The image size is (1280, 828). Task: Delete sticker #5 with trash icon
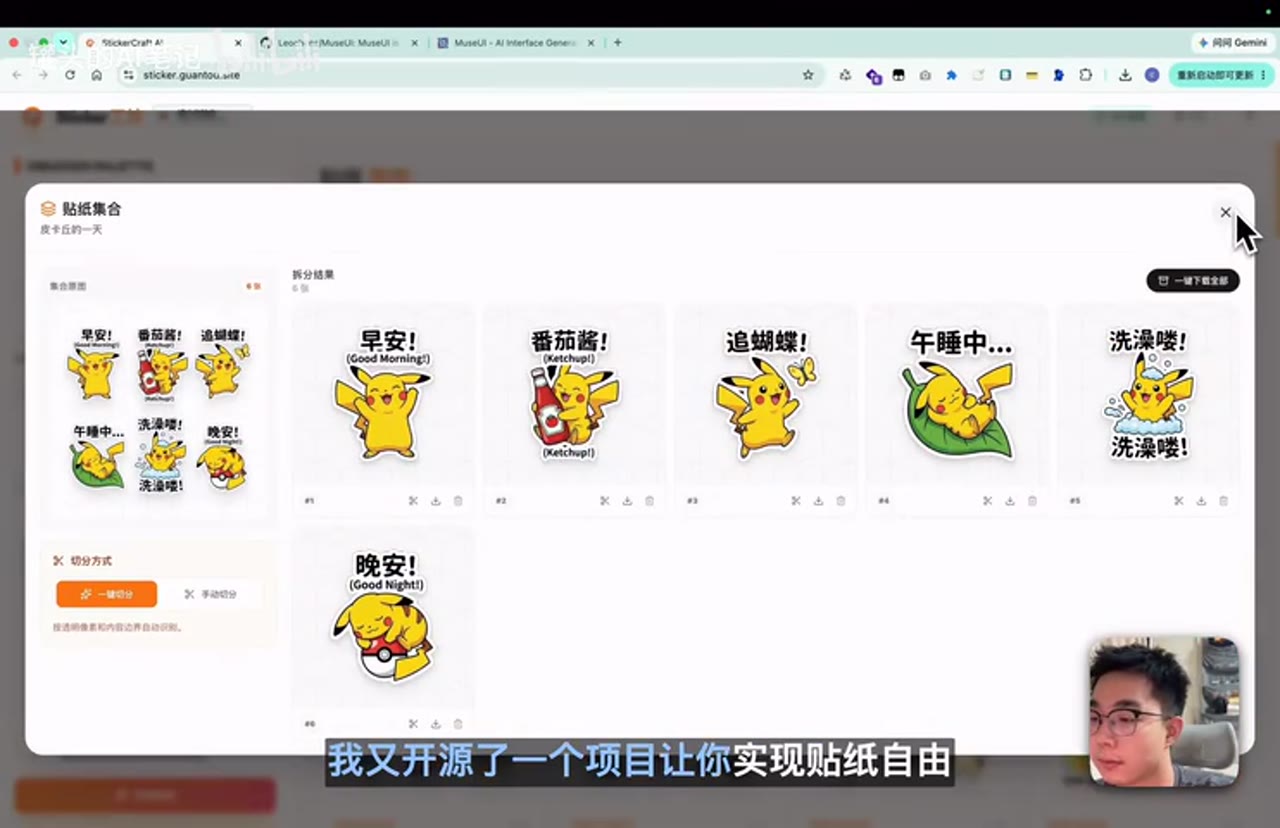1223,501
